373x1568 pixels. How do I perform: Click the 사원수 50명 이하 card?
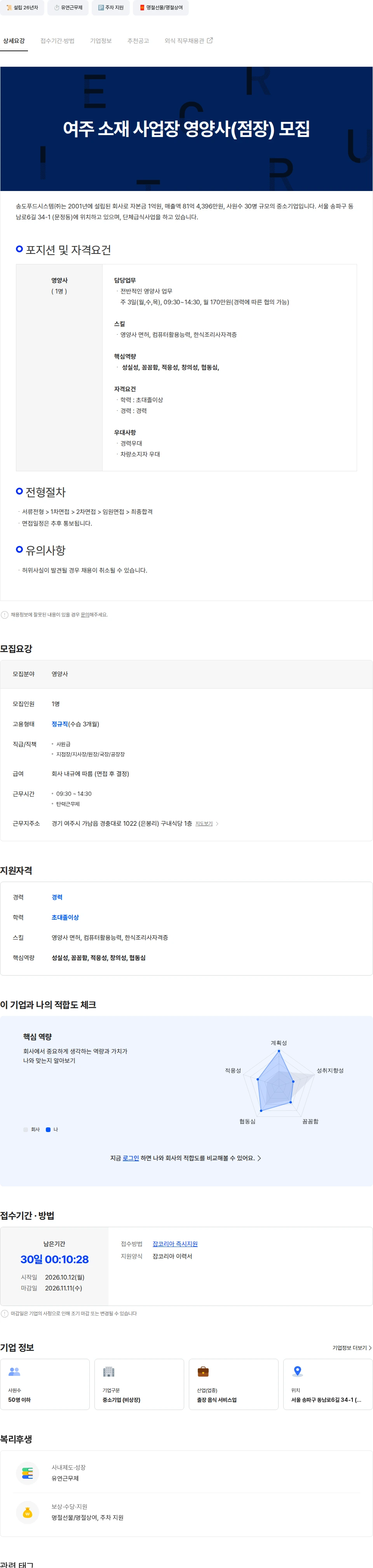point(45,1384)
